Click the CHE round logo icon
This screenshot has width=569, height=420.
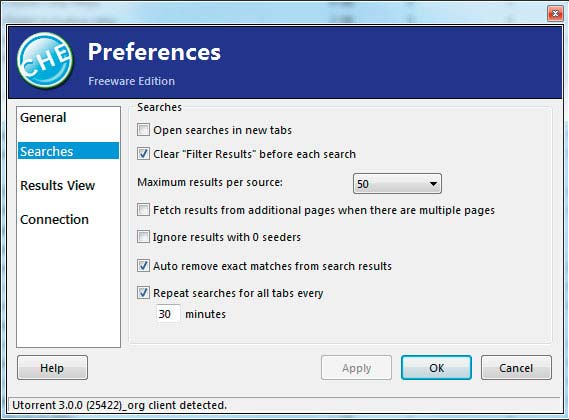[x=45, y=61]
